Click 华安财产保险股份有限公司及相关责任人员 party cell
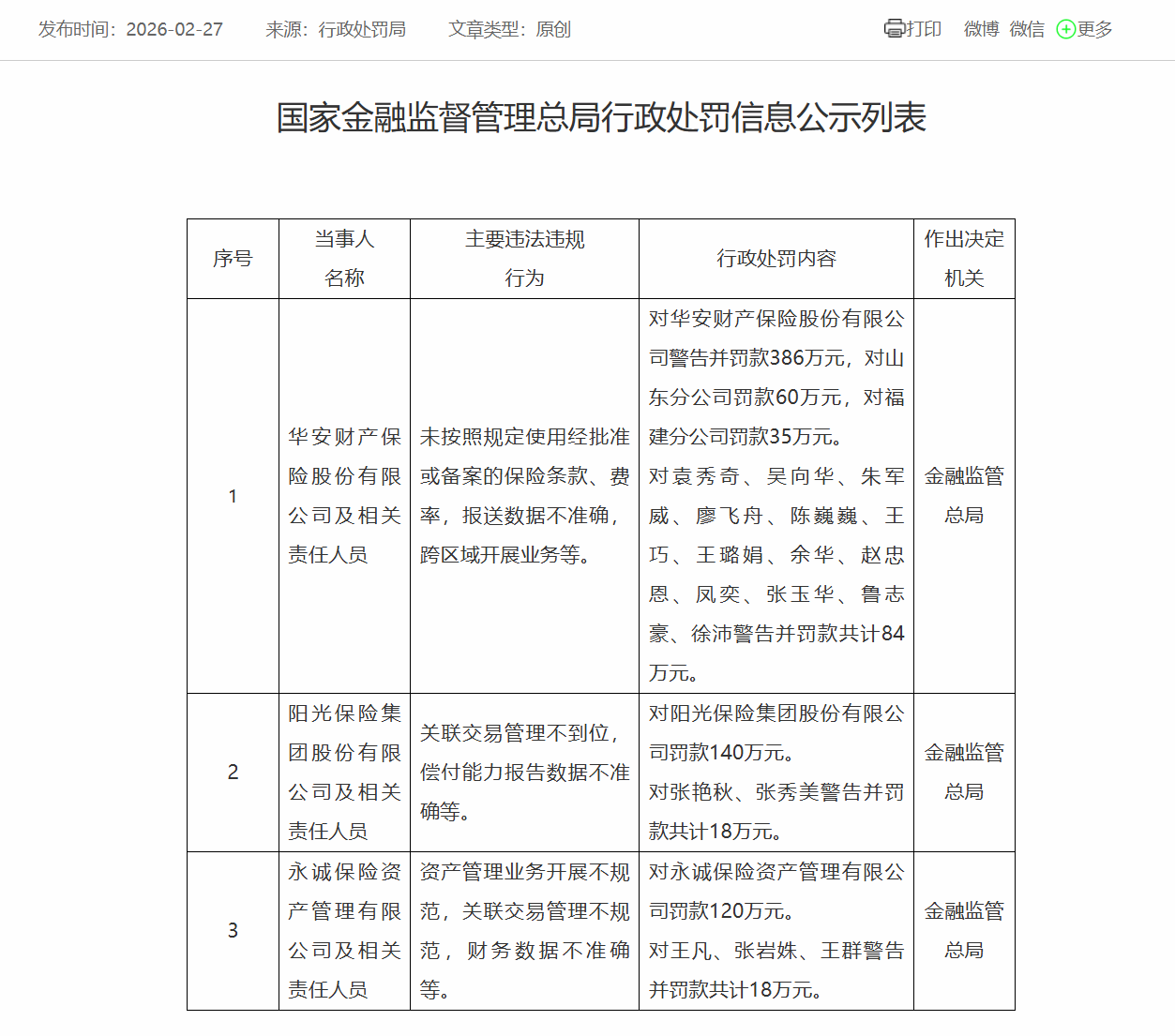This screenshot has width=1175, height=1036. click(344, 496)
